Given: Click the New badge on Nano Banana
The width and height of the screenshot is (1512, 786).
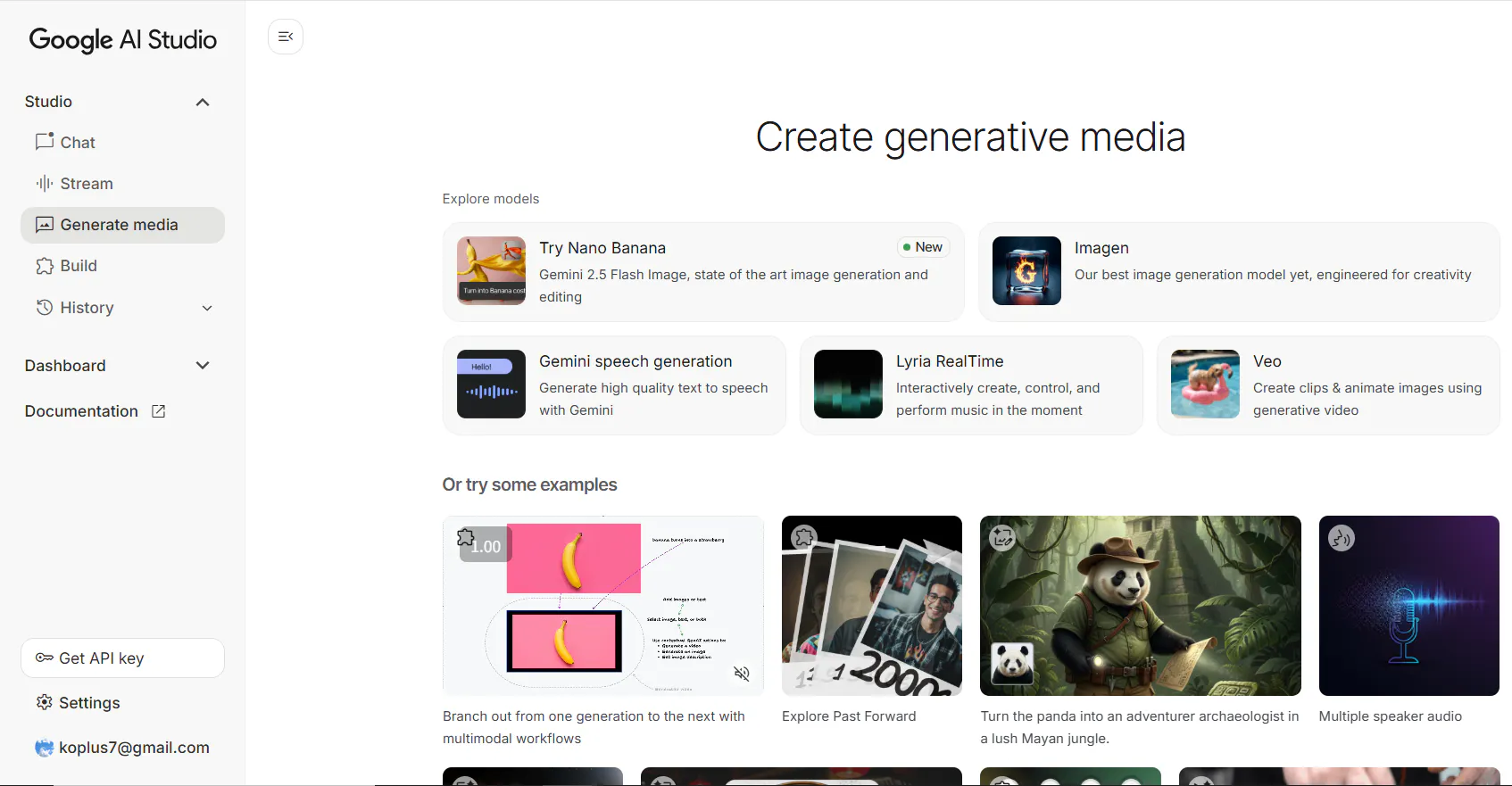Looking at the screenshot, I should click(923, 247).
